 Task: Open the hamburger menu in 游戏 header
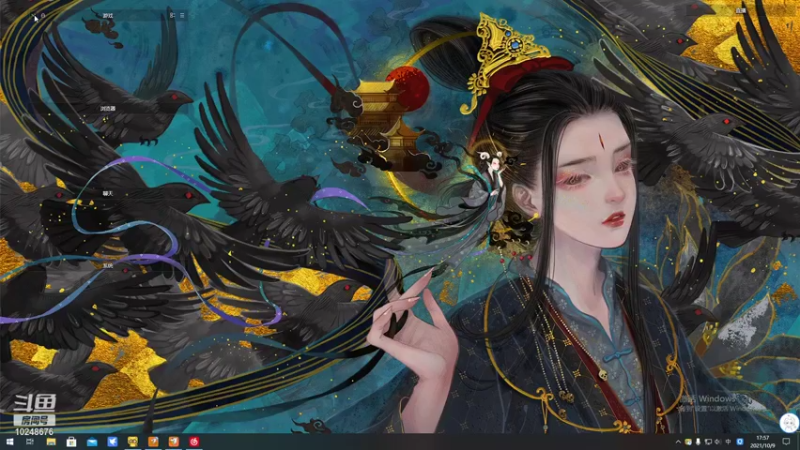point(182,16)
